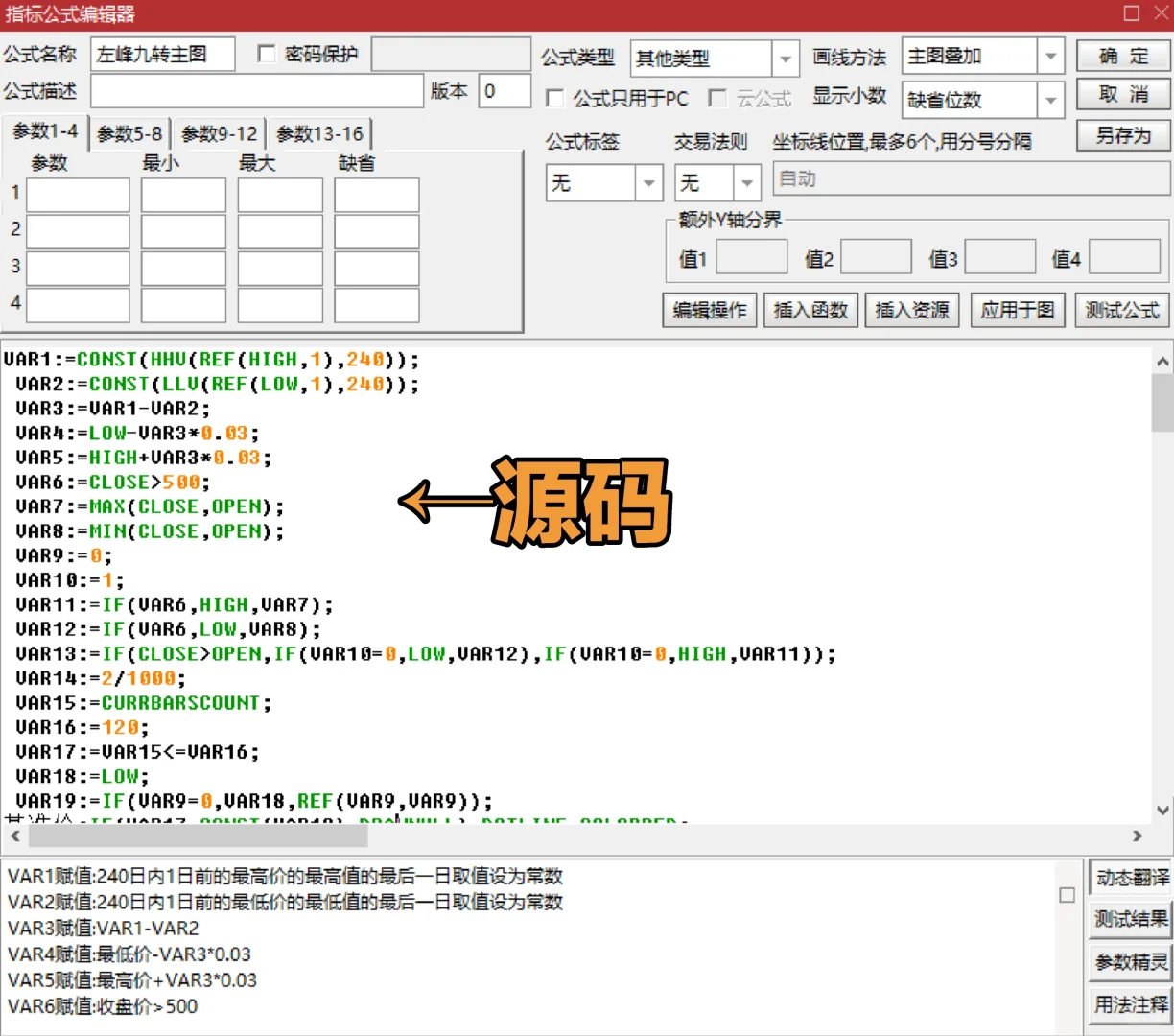The width and height of the screenshot is (1174, 1036).
Task: Switch to the 参数5-8 tab
Action: [x=129, y=133]
